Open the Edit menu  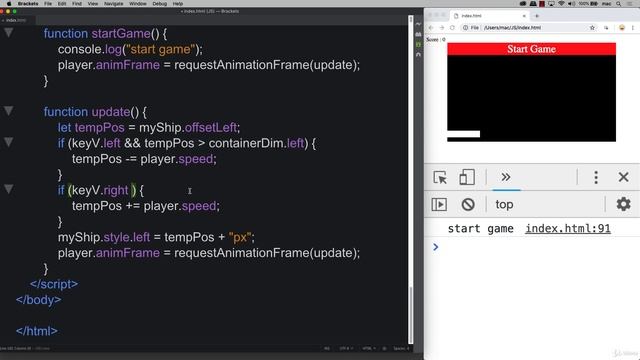pyautogui.click(x=62, y=4)
